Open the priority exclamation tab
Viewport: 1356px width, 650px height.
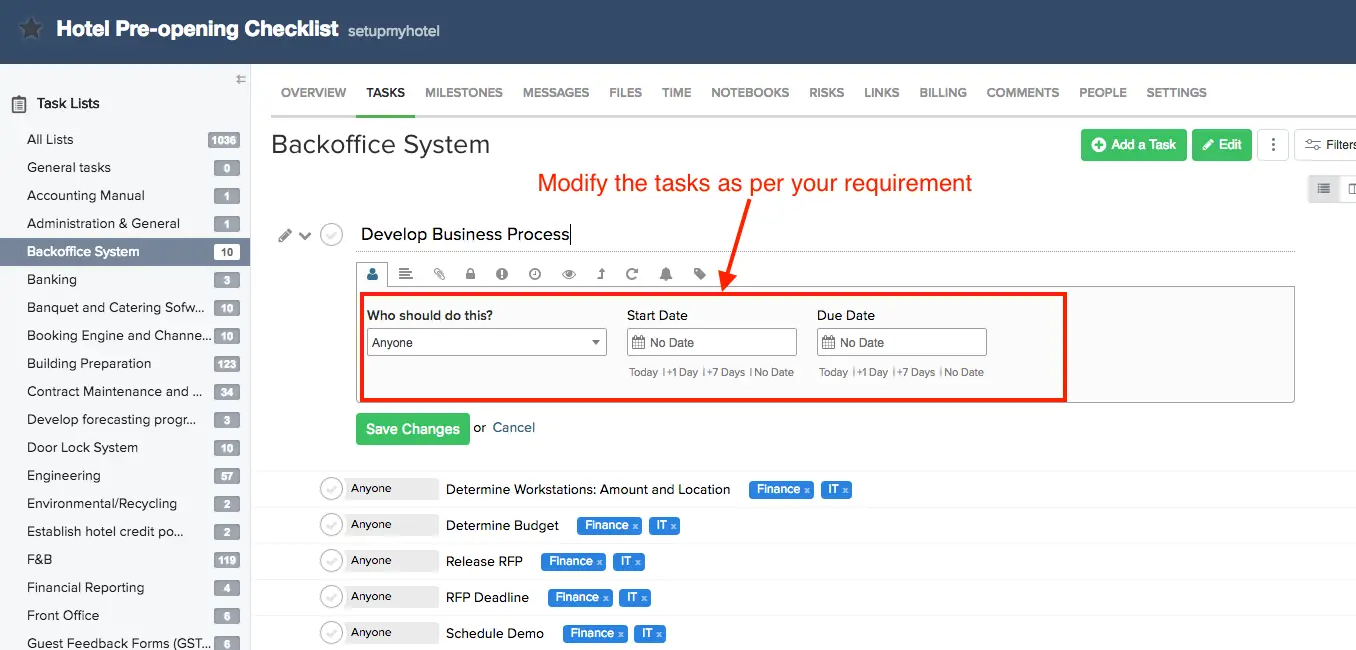coord(502,273)
